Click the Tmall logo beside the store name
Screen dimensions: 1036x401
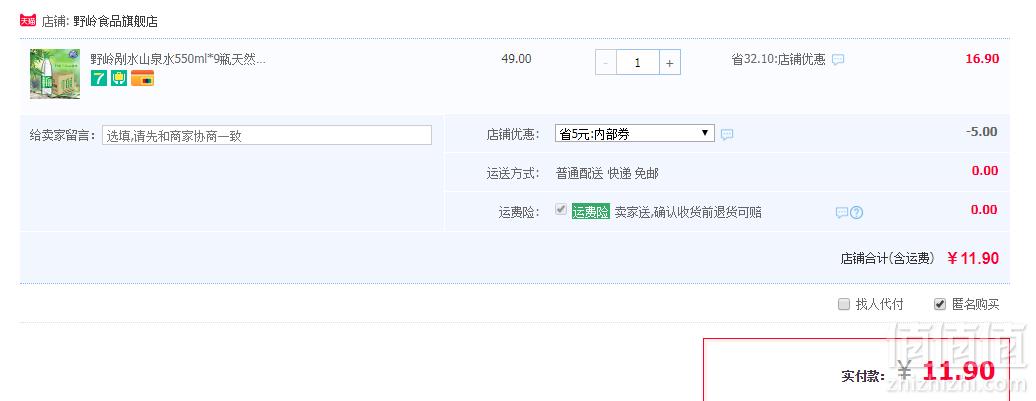(27, 20)
